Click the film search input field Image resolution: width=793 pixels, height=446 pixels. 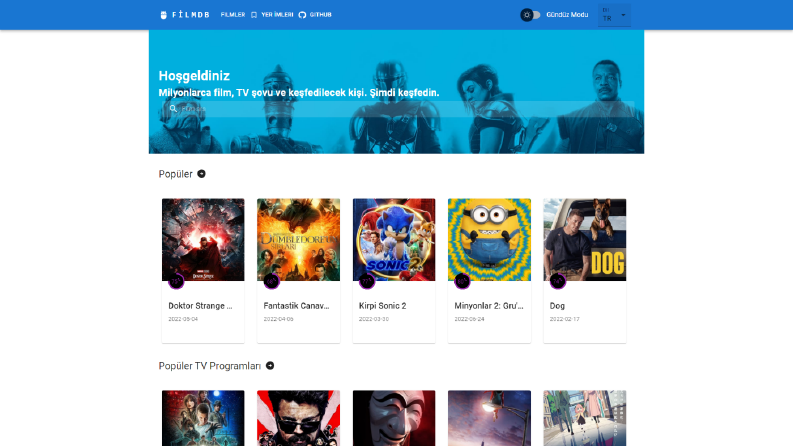click(x=398, y=109)
